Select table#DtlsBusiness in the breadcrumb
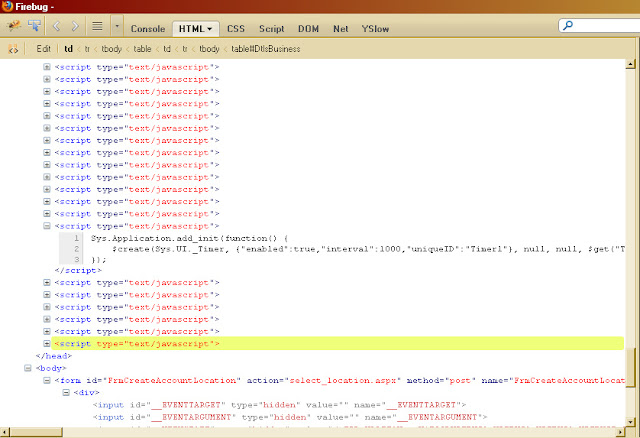This screenshot has width=640, height=438. 266,49
